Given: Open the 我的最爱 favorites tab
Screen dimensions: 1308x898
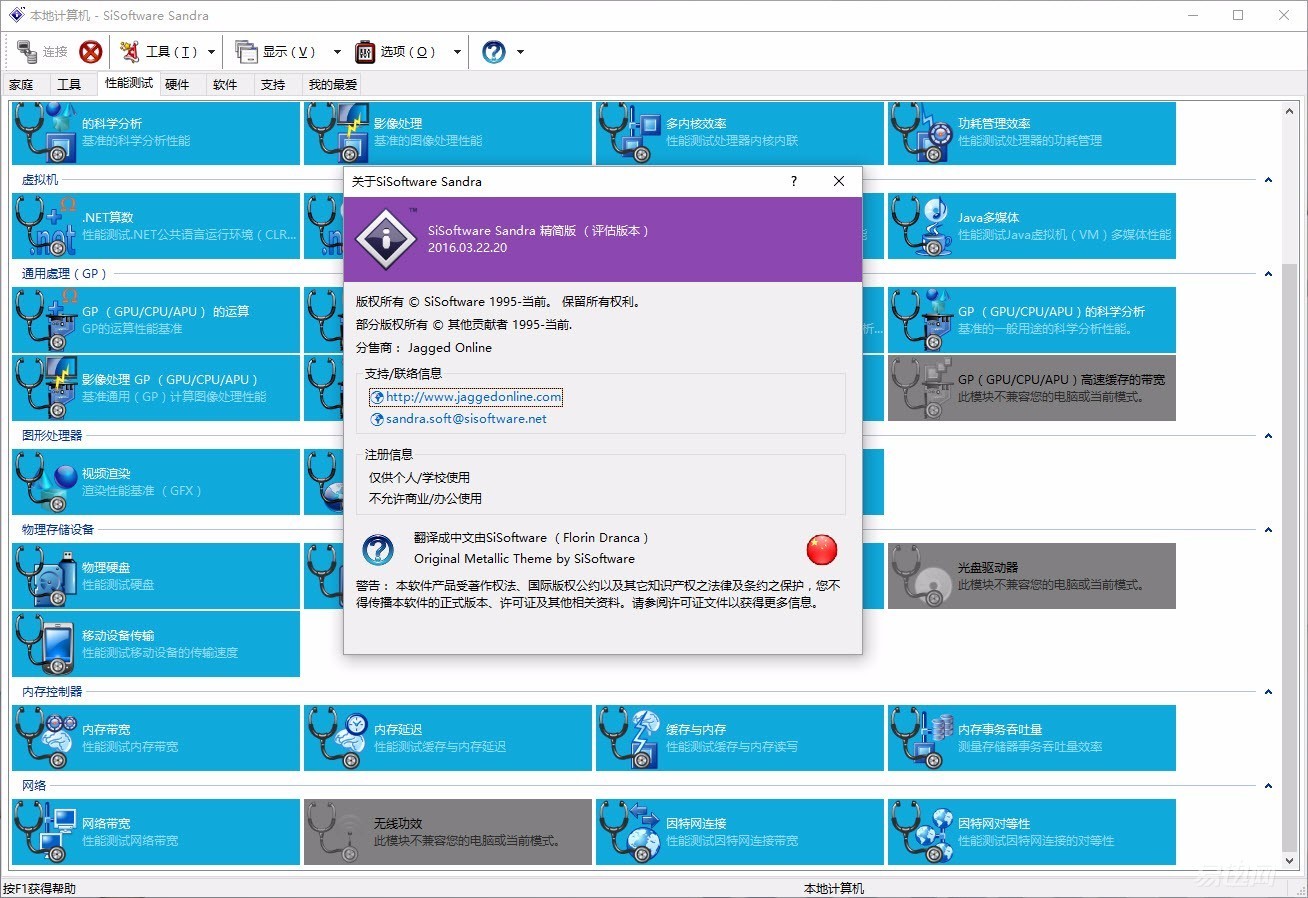Looking at the screenshot, I should (332, 85).
